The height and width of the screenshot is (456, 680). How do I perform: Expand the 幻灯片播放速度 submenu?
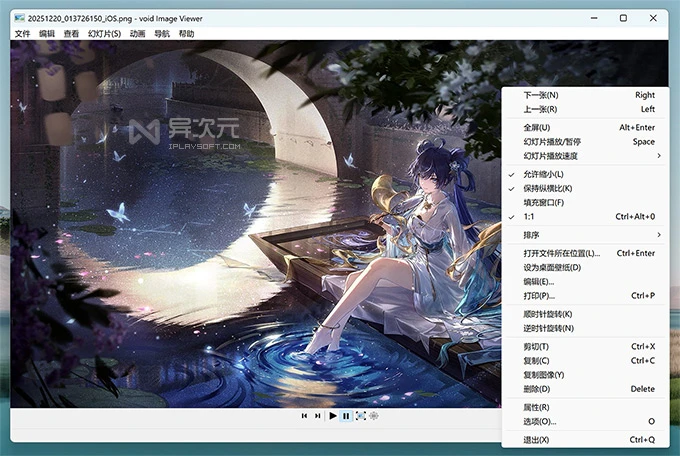(x=585, y=156)
